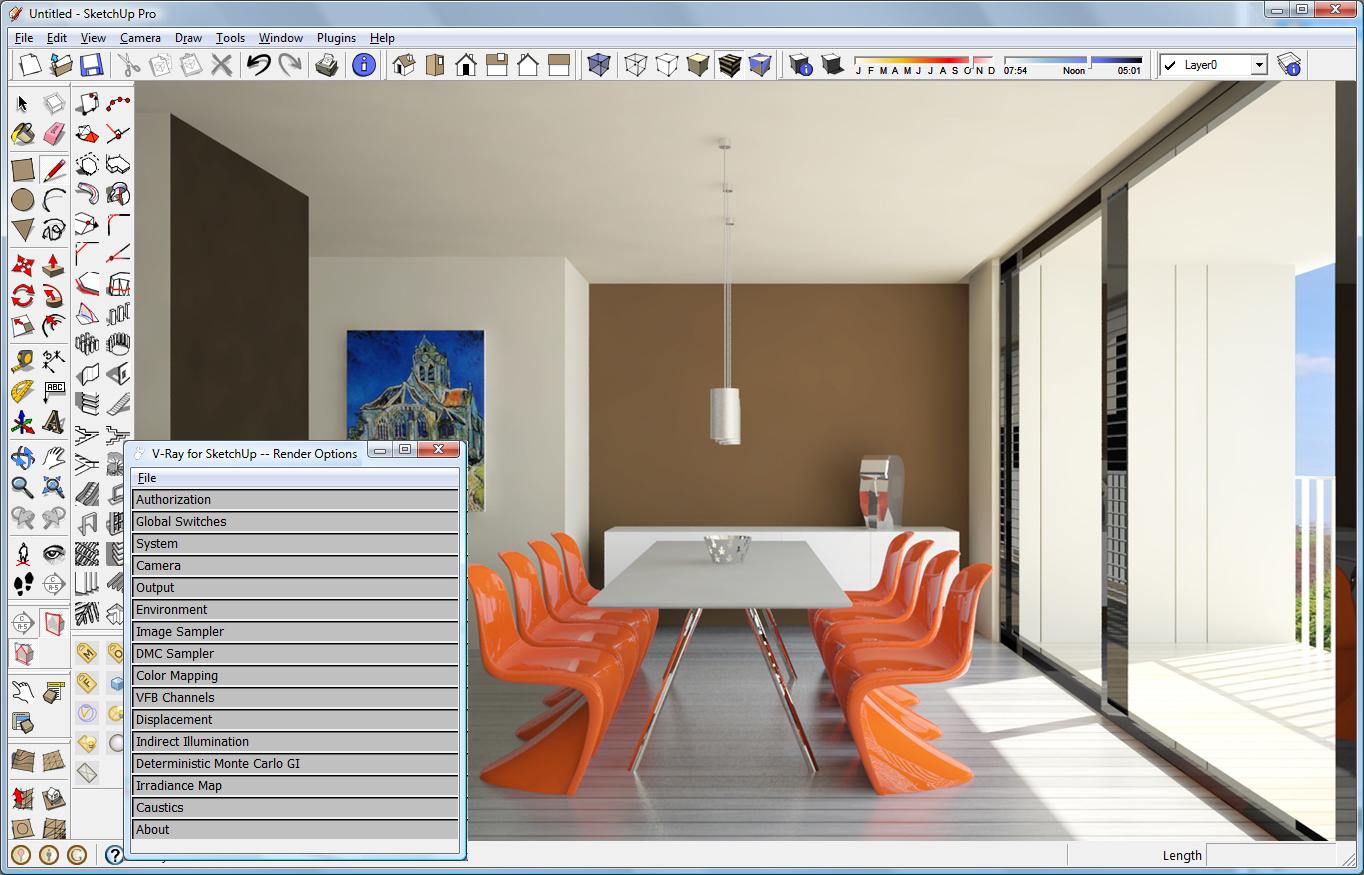The width and height of the screenshot is (1364, 875).
Task: Expand the Displacement rollout
Action: 295,720
